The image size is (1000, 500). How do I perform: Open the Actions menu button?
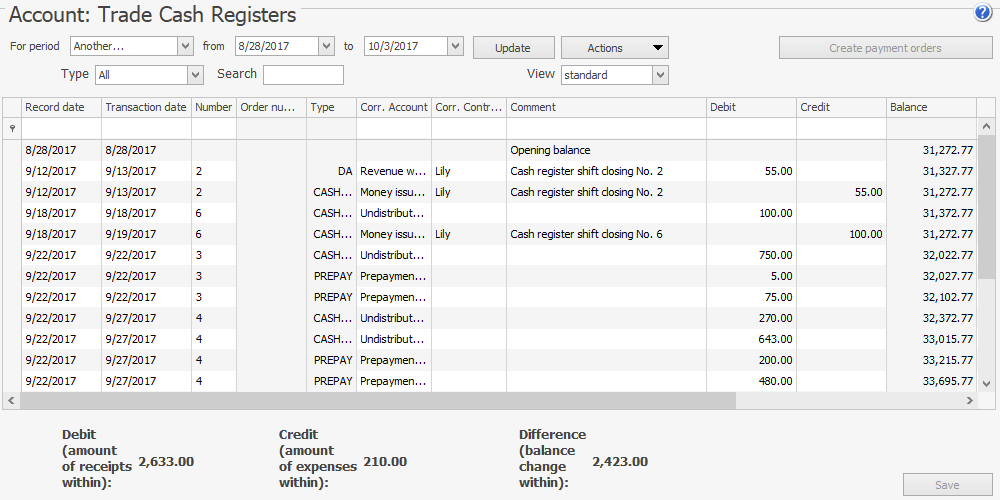(614, 48)
